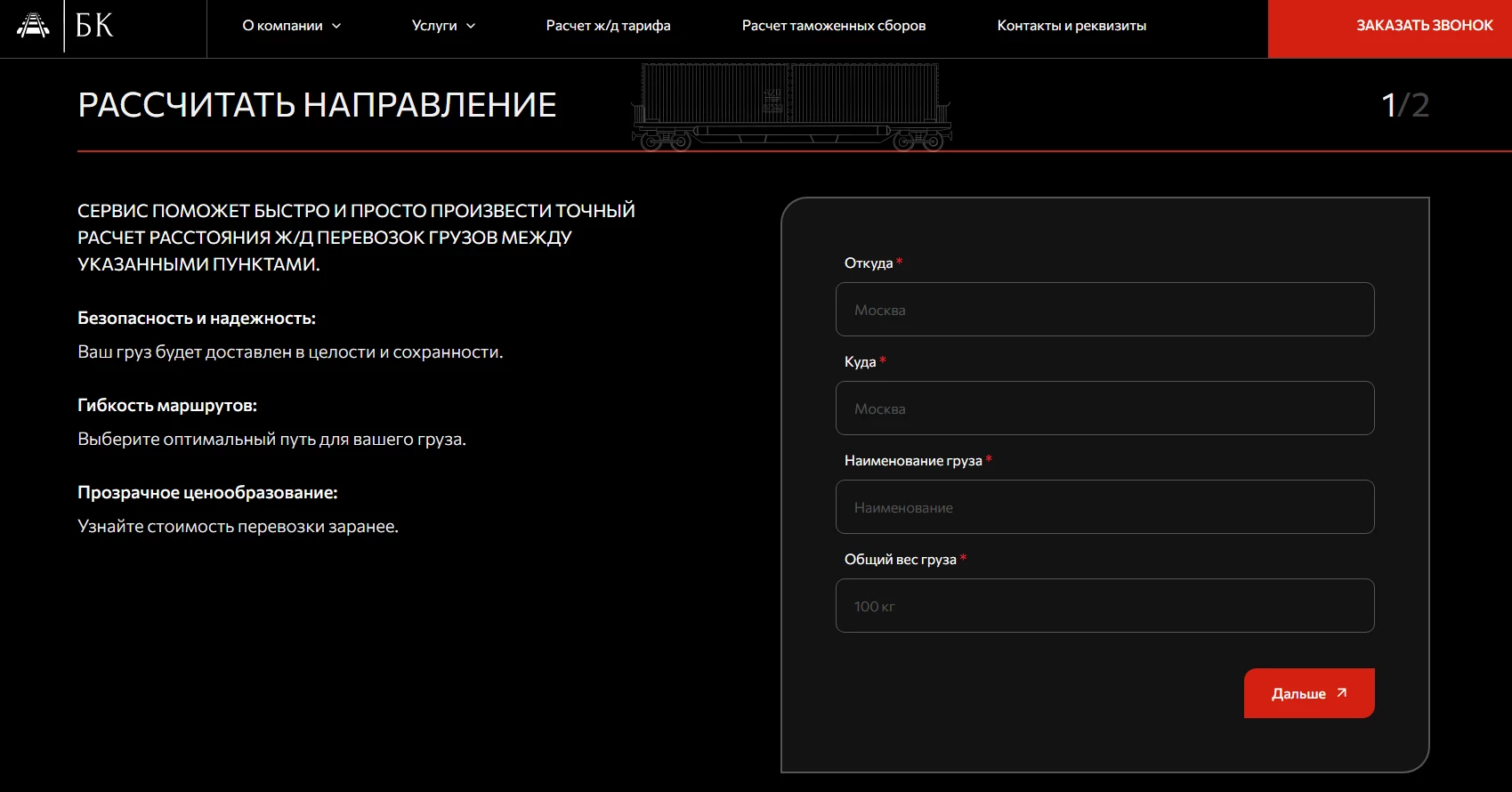The image size is (1512, 792).
Task: Click the arrow icon on Дальше button
Action: [x=1342, y=692]
